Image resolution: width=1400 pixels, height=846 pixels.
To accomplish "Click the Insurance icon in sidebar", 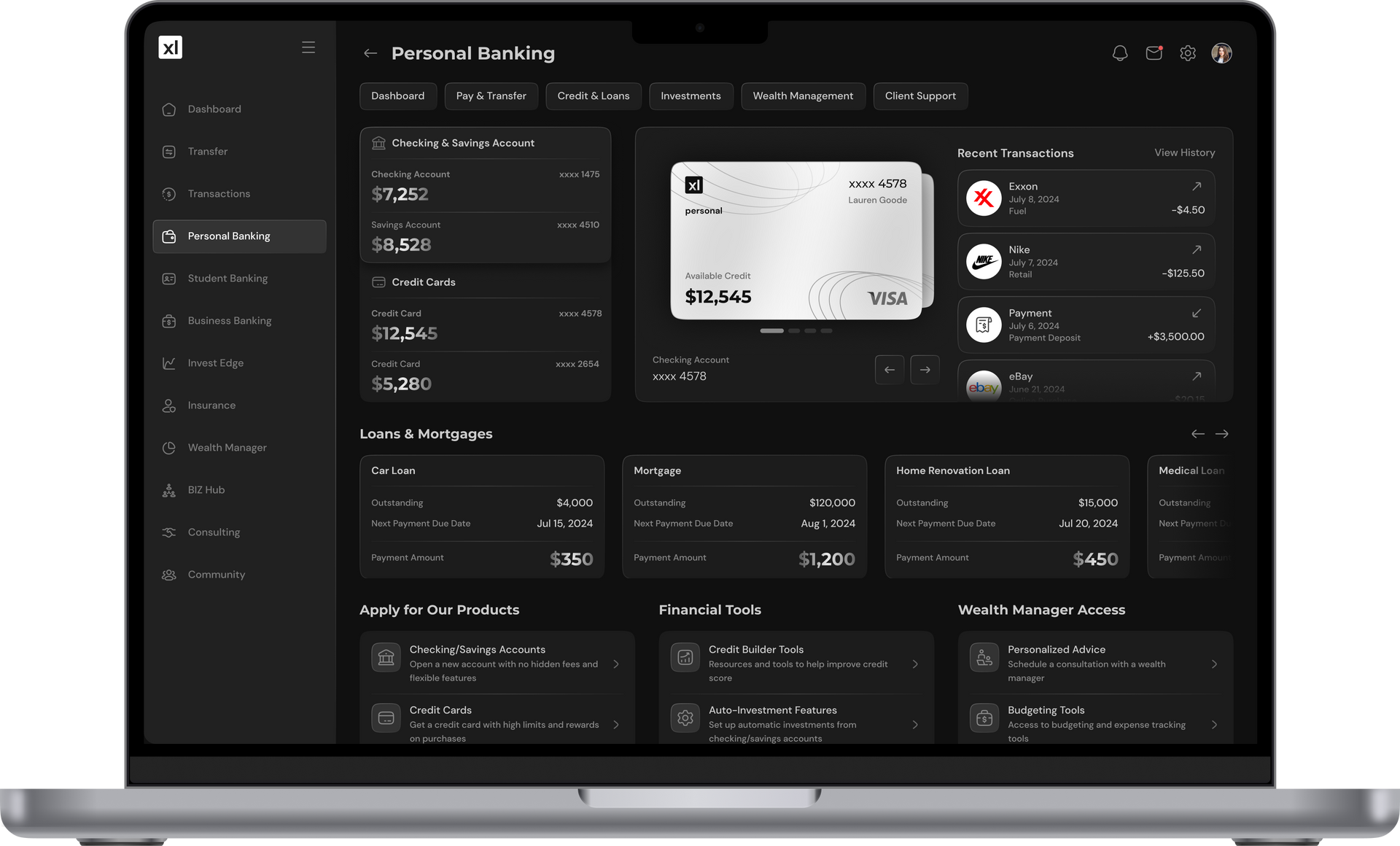I will pos(169,405).
